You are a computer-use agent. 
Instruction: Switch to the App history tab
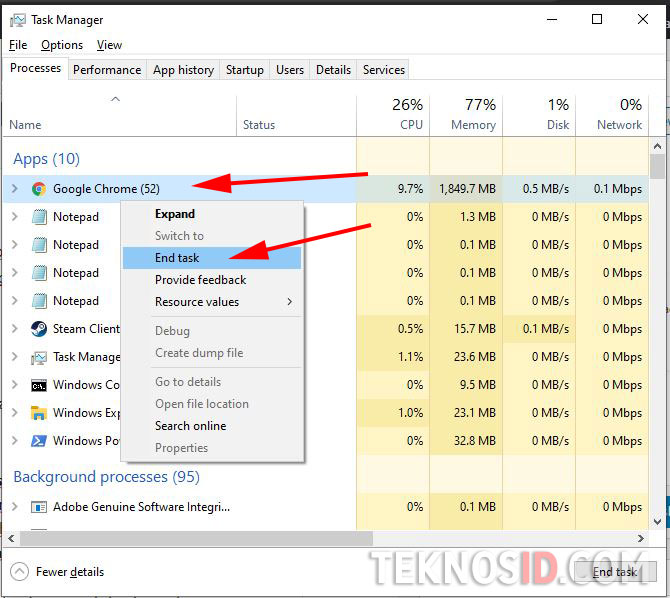point(183,70)
